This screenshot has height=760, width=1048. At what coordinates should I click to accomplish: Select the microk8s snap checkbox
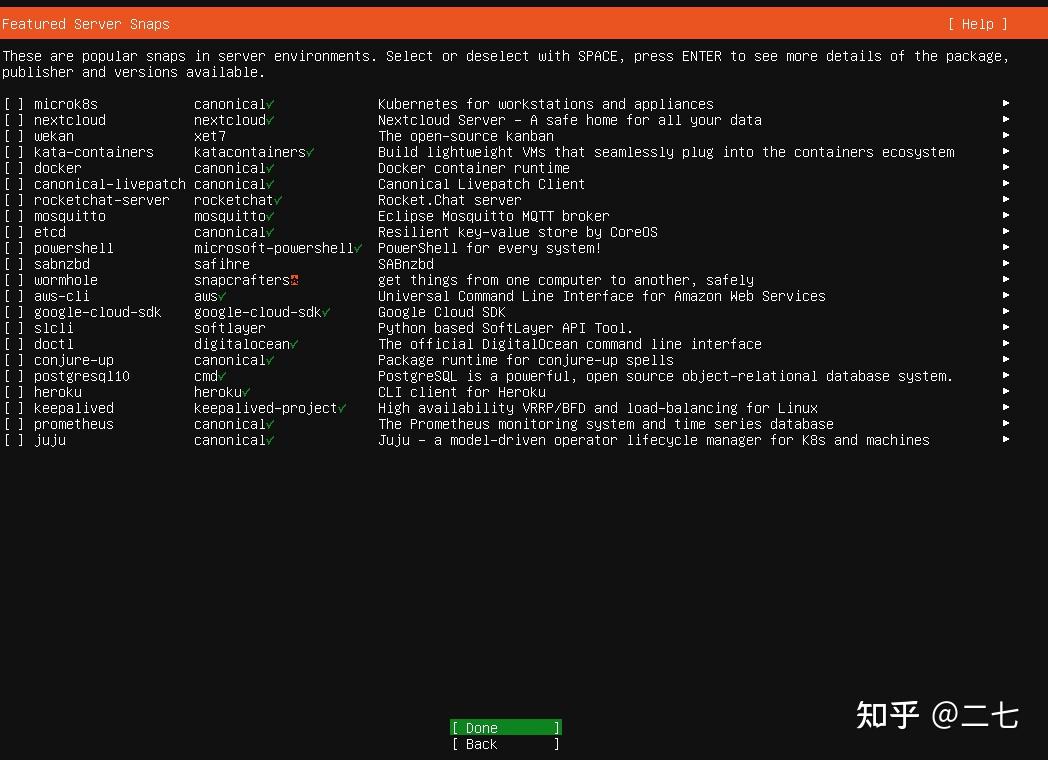[x=14, y=104]
